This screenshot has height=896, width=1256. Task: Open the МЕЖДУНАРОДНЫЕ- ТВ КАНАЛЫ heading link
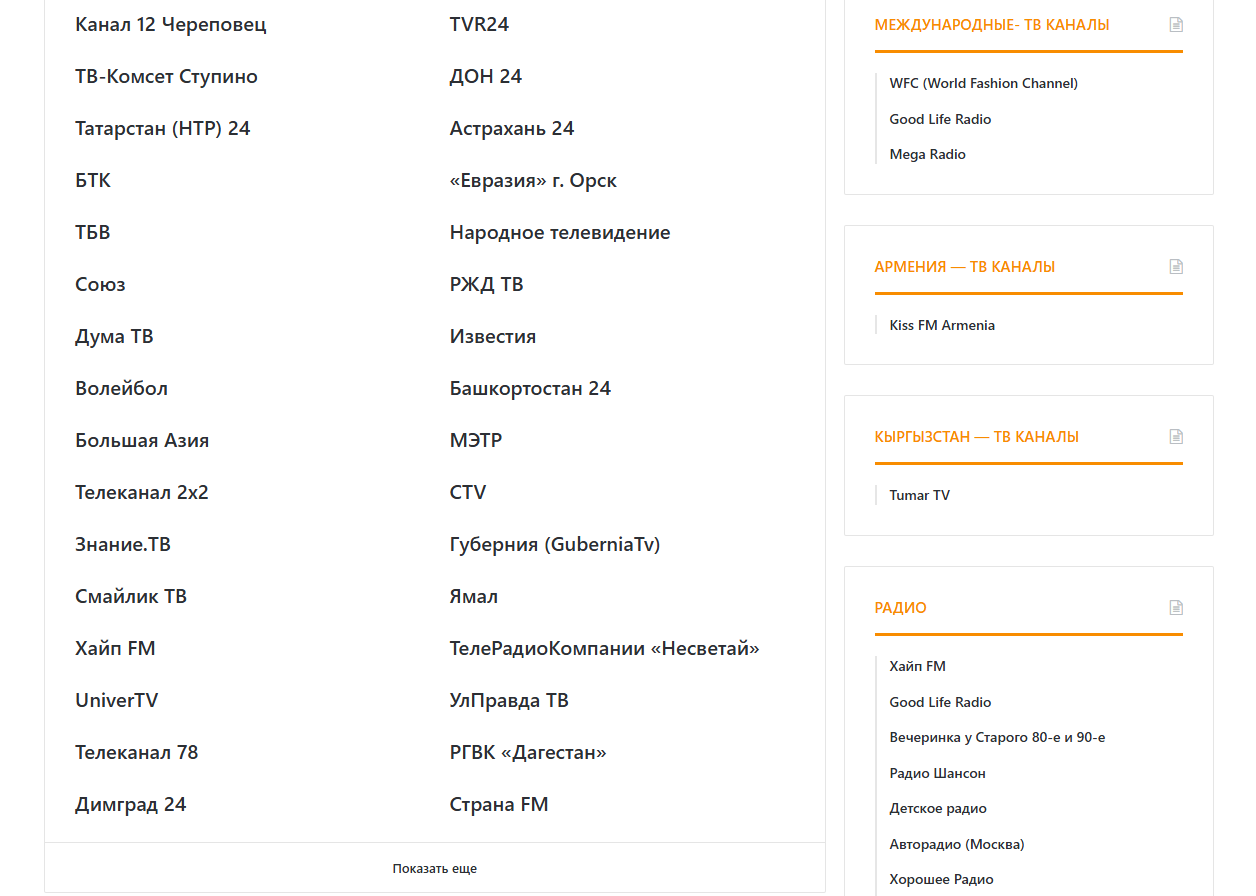pyautogui.click(x=992, y=25)
